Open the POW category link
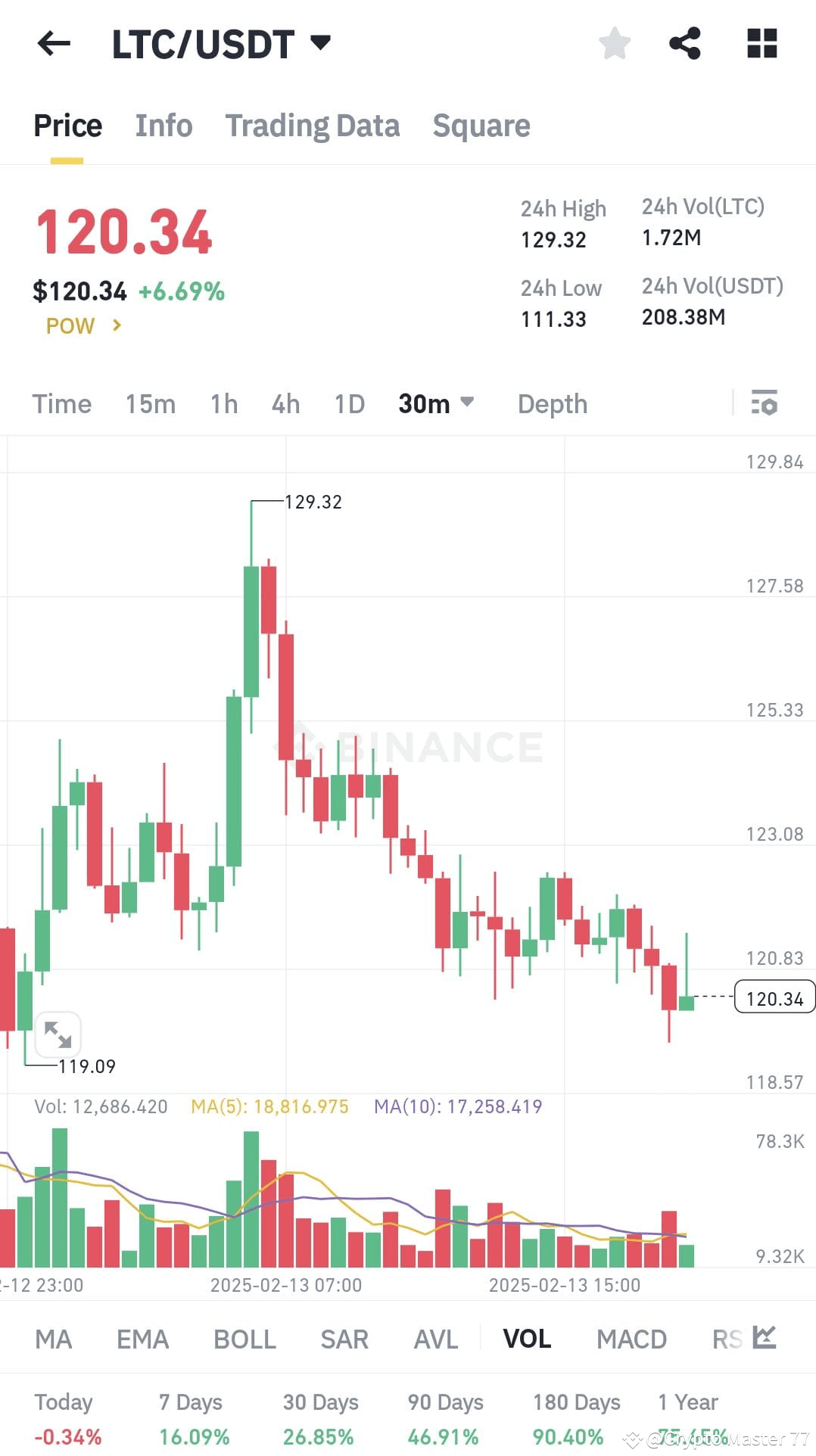The width and height of the screenshot is (816, 1456). [x=82, y=325]
